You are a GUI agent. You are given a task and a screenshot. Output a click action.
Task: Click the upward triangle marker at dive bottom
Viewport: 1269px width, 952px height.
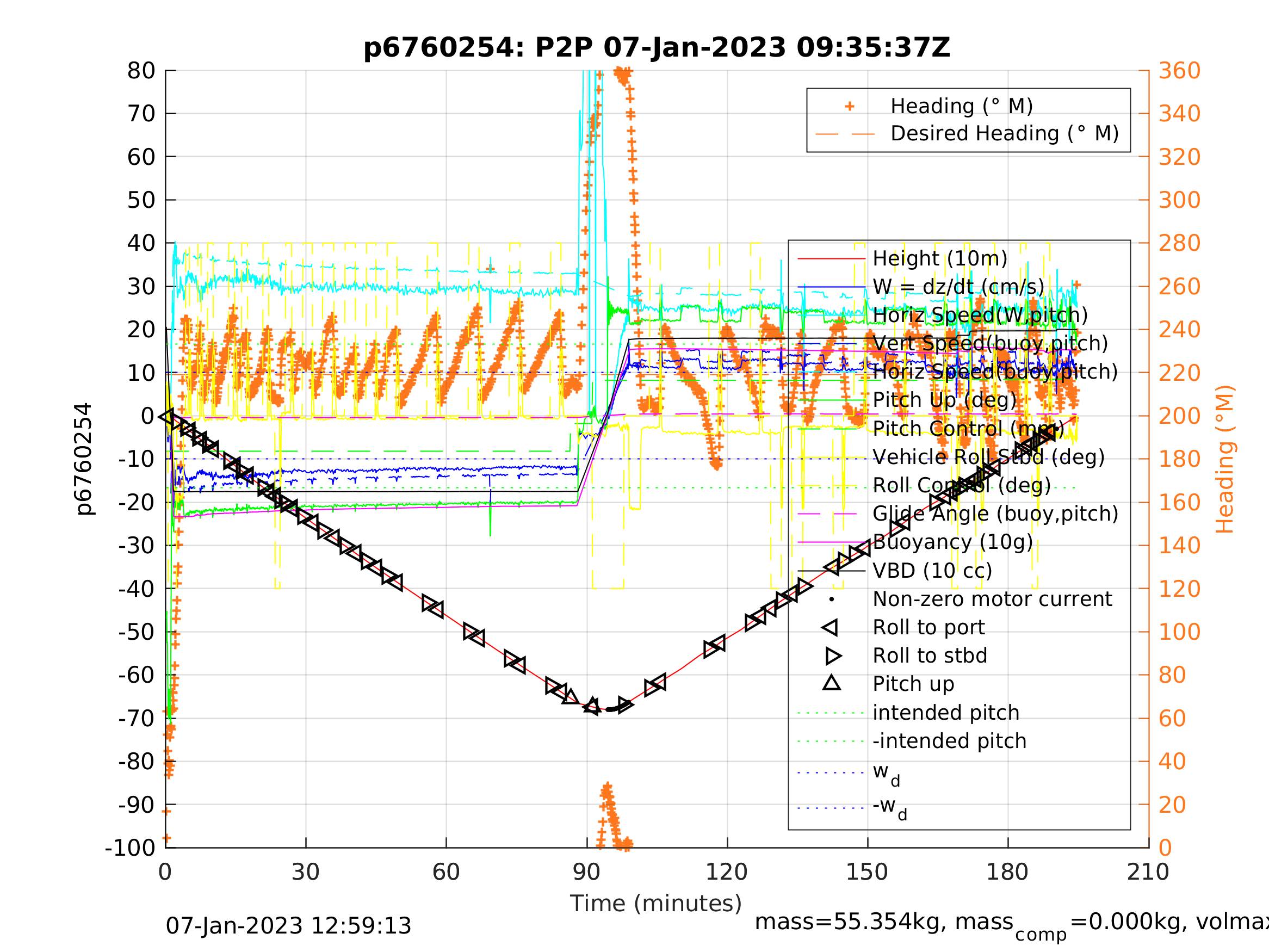pyautogui.click(x=593, y=705)
